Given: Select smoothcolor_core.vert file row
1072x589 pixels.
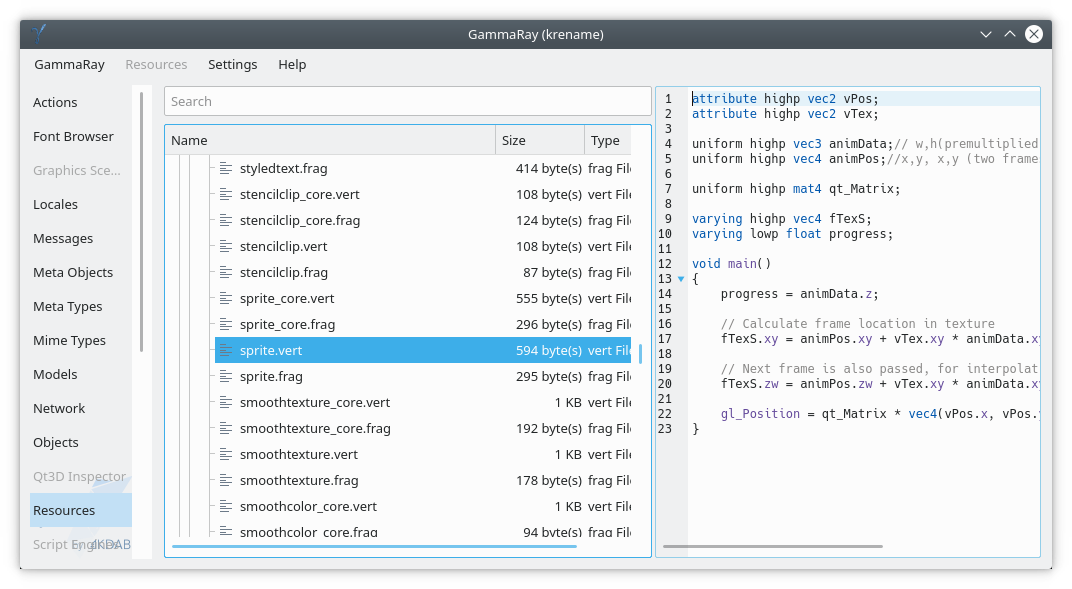Looking at the screenshot, I should pos(423,506).
